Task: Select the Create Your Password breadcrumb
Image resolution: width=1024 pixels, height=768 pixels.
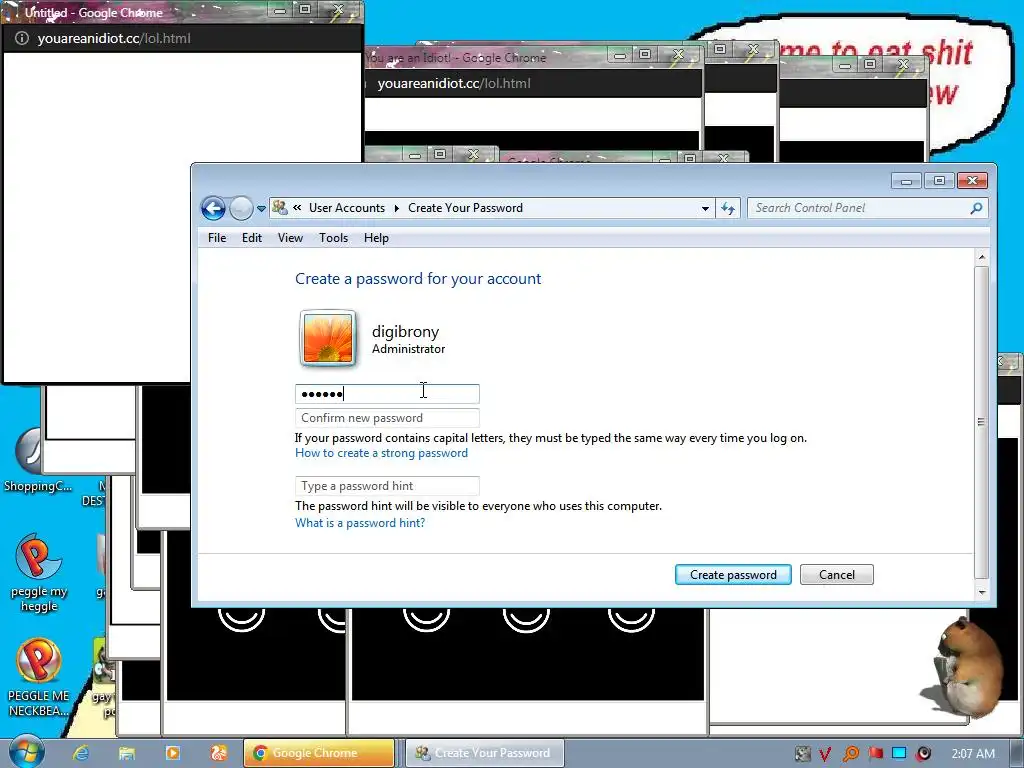Action: (465, 208)
